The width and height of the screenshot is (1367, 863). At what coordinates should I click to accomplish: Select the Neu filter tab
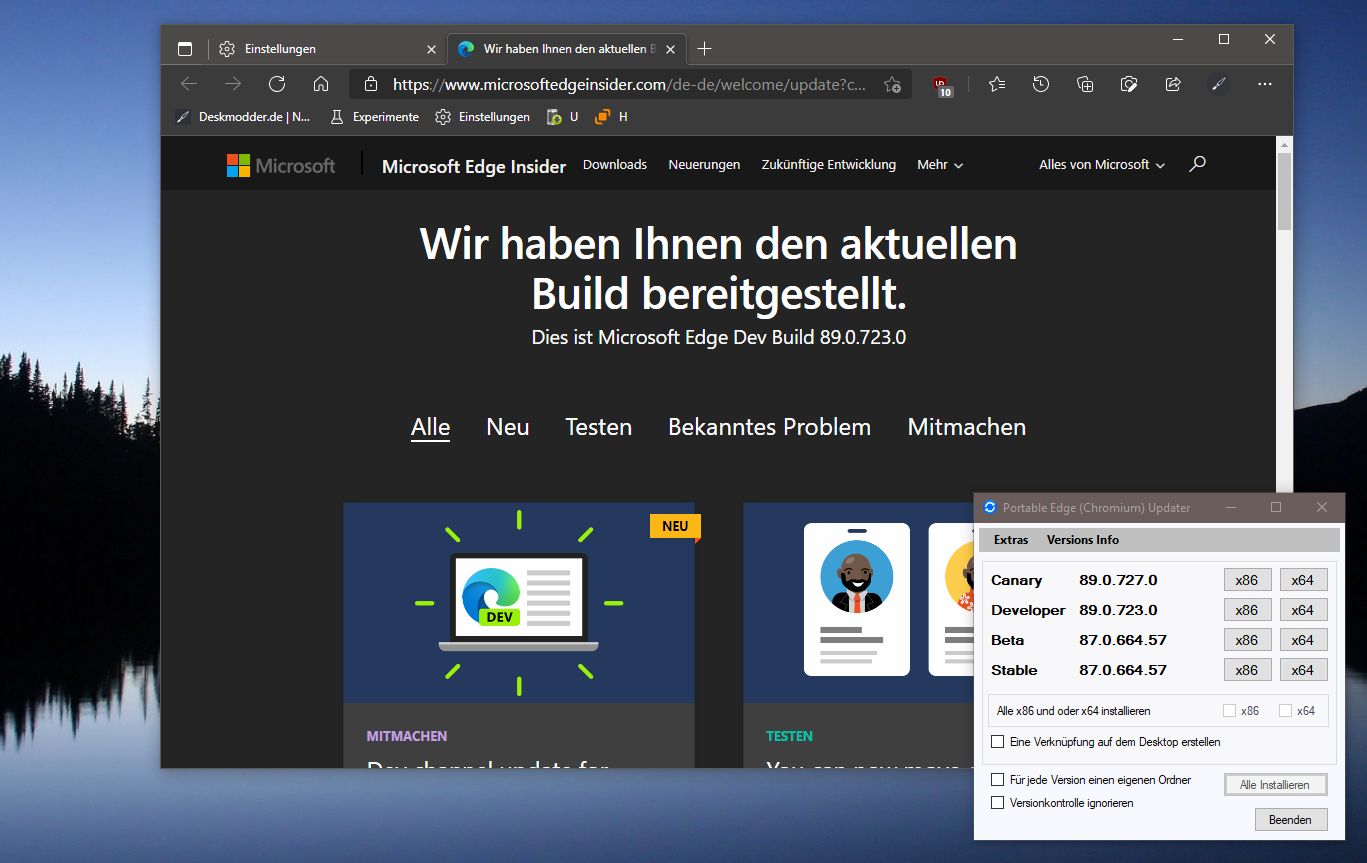(x=508, y=427)
